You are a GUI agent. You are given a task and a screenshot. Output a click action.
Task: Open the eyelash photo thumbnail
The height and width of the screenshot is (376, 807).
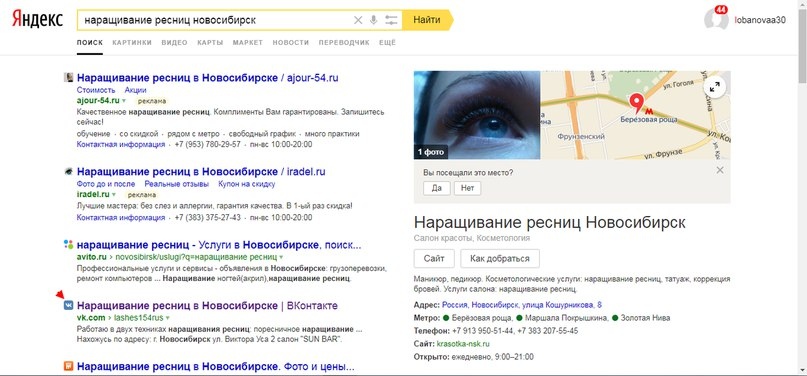coord(477,115)
